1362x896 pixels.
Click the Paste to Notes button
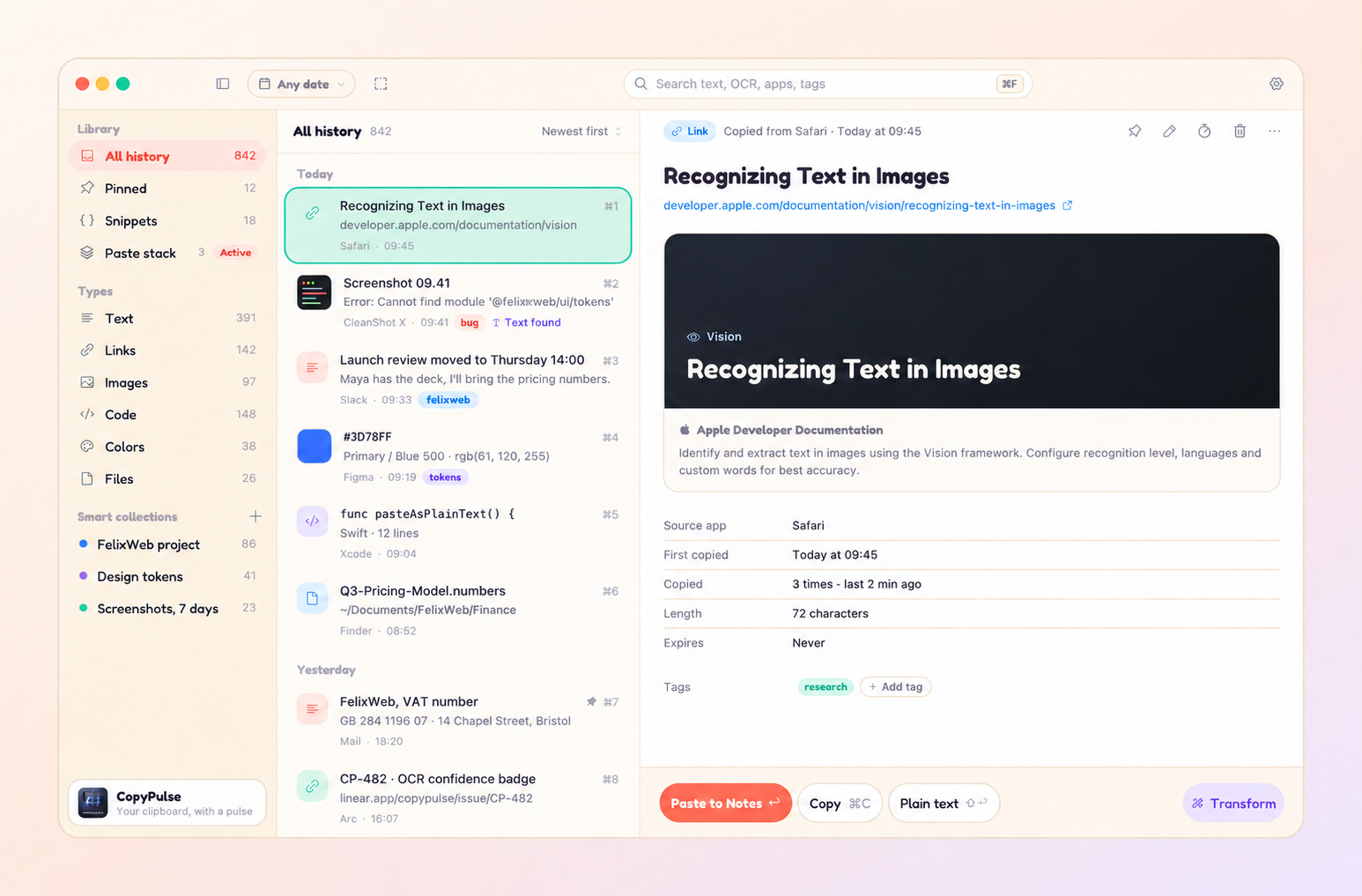[725, 803]
